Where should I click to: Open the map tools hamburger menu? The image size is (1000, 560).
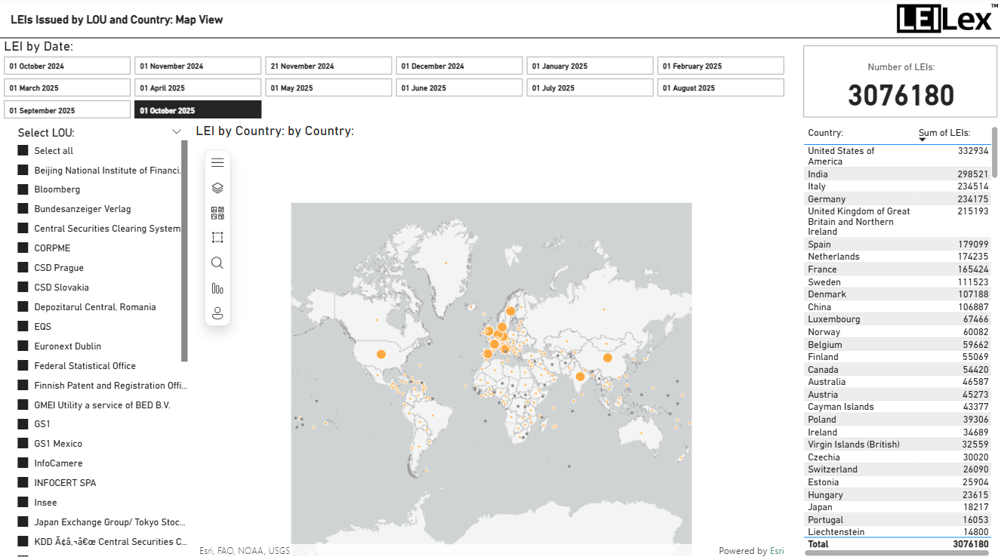click(217, 163)
